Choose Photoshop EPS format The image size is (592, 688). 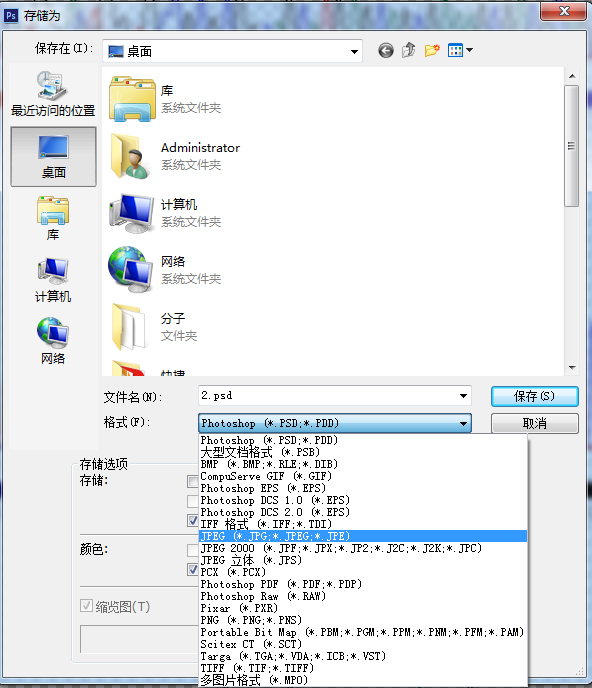point(363,488)
